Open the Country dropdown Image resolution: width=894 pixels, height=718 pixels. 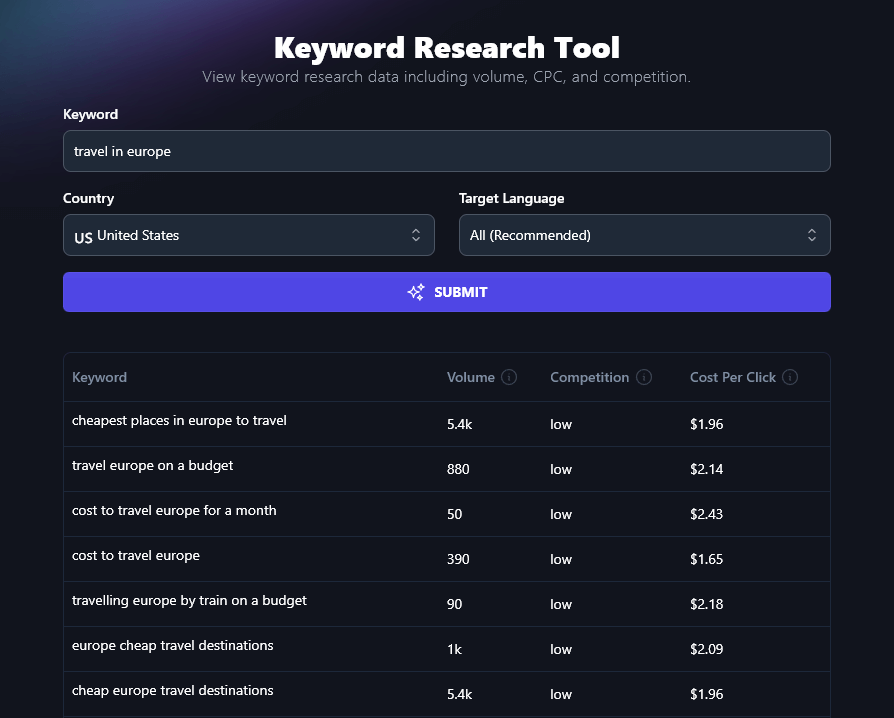(248, 235)
